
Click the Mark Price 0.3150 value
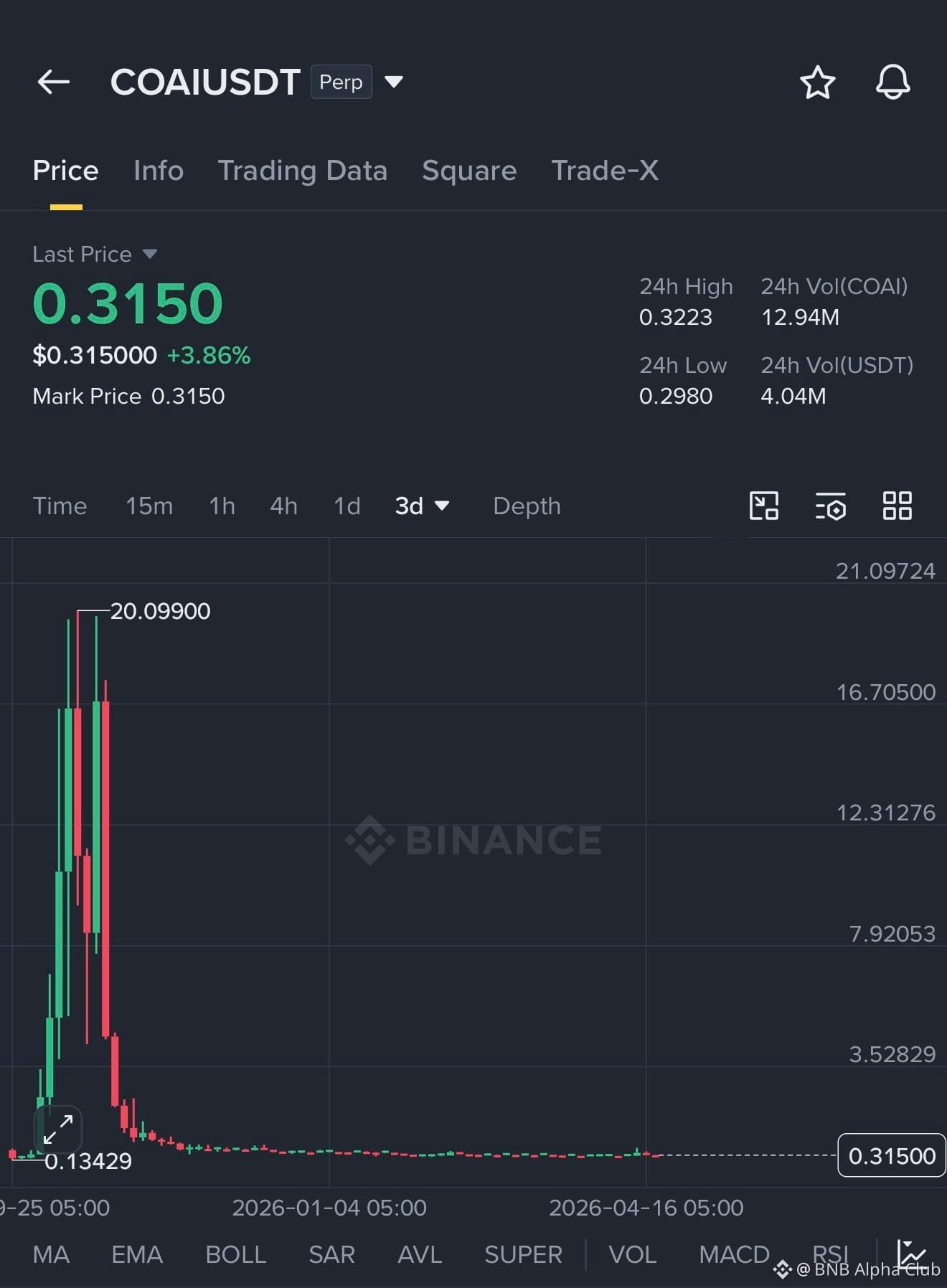(188, 396)
